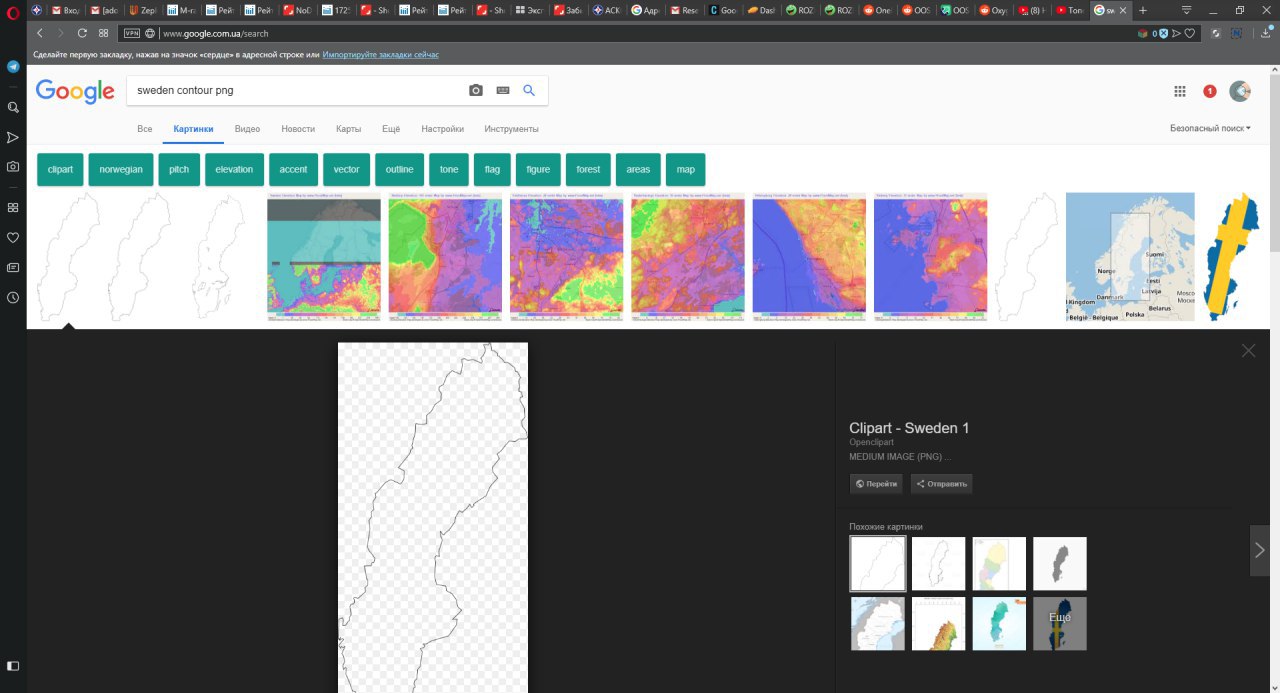Switch to the Карты tab
This screenshot has width=1280, height=693.
(x=348, y=129)
